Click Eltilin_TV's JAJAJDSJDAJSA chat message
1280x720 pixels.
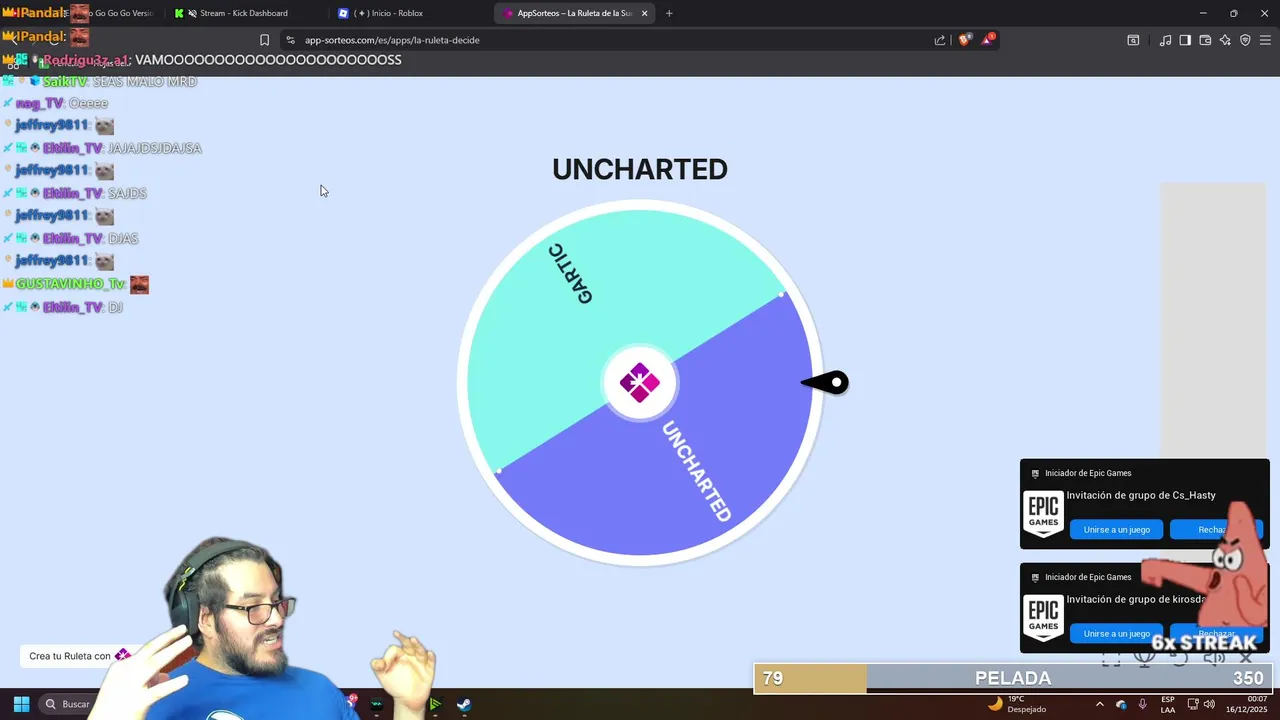coord(154,148)
